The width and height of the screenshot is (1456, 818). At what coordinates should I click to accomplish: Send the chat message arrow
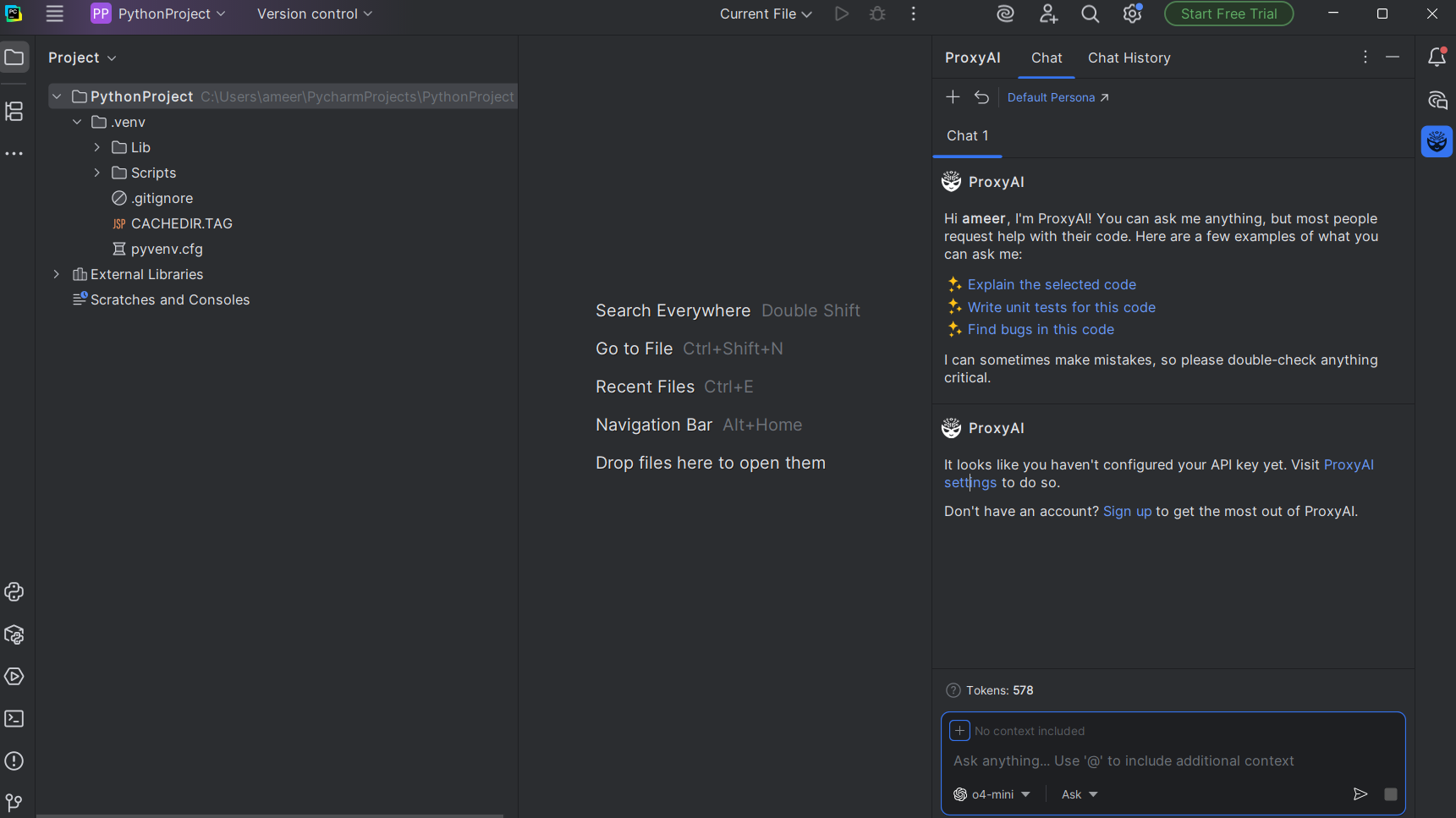1360,793
